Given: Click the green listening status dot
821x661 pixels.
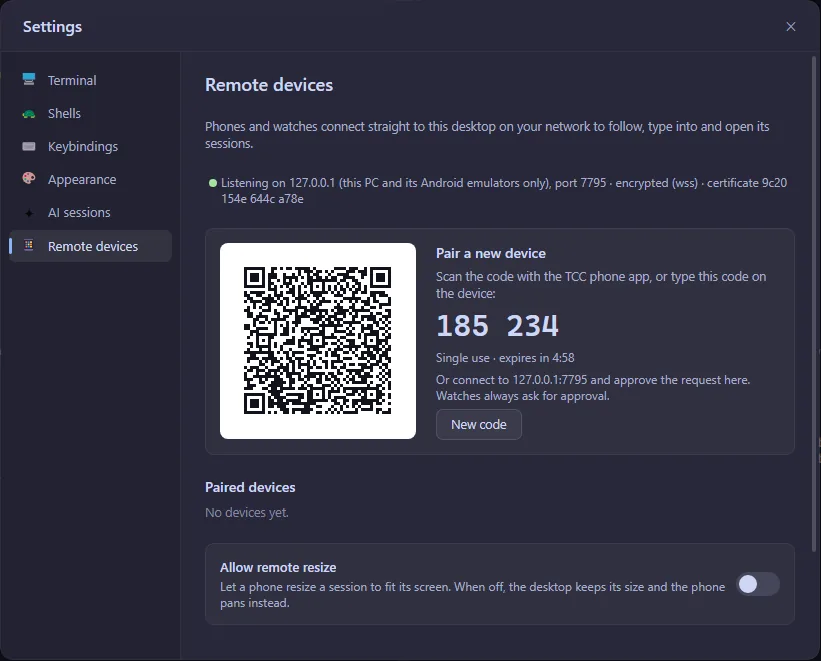Looking at the screenshot, I should [x=213, y=183].
